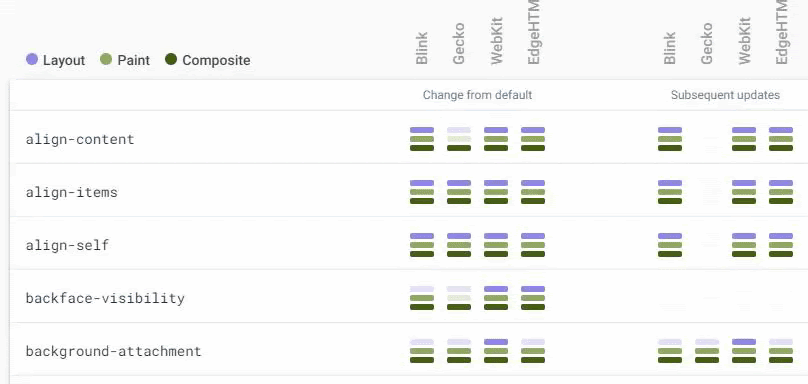The height and width of the screenshot is (384, 808).
Task: Click backface-visibility Blink icon under Change from default
Action: click(x=422, y=298)
